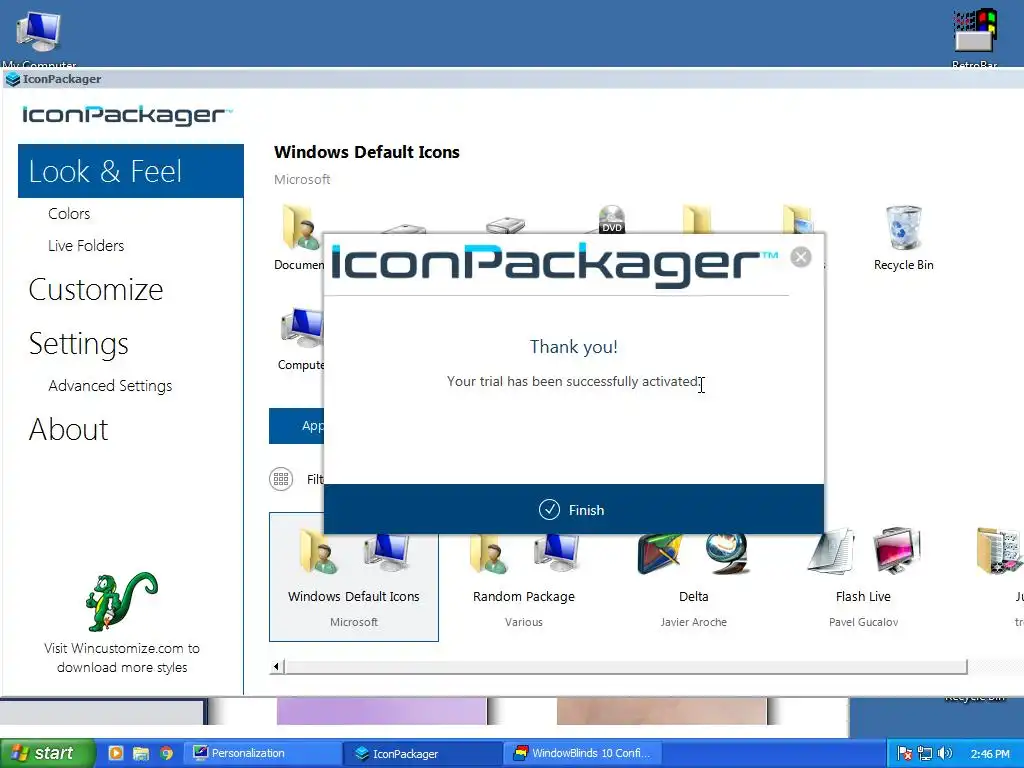
Task: Open the Start menu
Action: point(47,753)
